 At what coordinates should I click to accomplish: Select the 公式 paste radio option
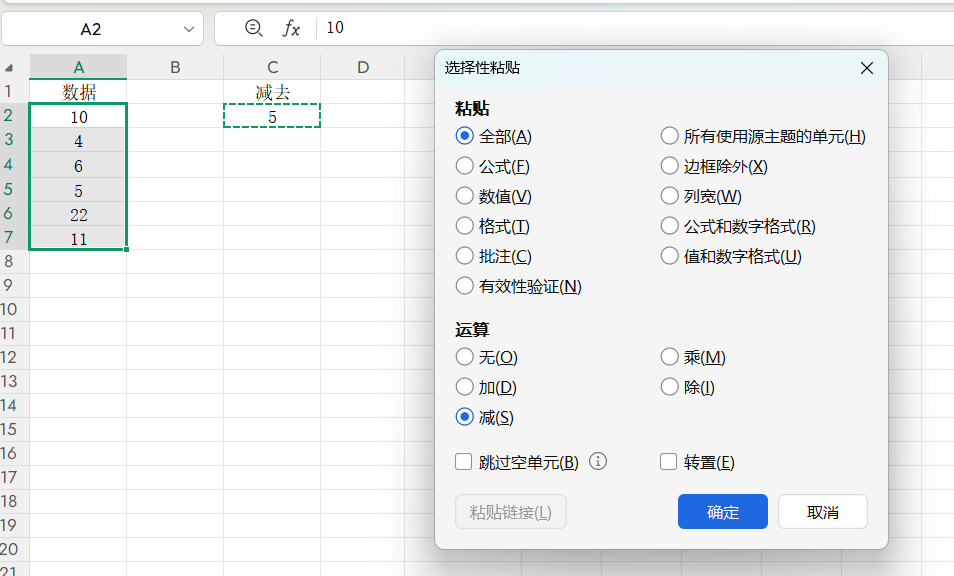[x=464, y=166]
